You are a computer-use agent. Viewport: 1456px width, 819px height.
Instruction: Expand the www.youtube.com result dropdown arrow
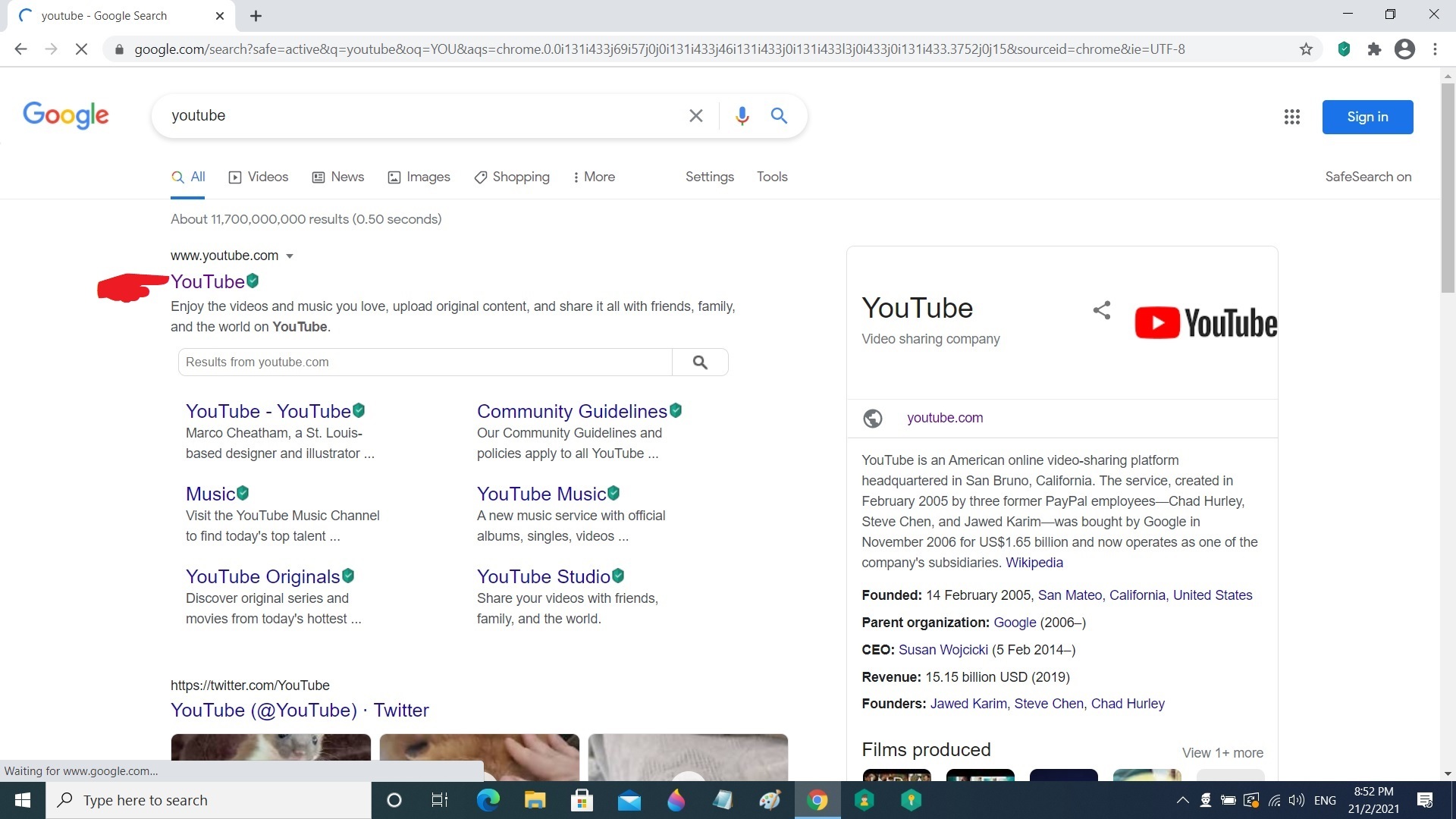tap(290, 256)
